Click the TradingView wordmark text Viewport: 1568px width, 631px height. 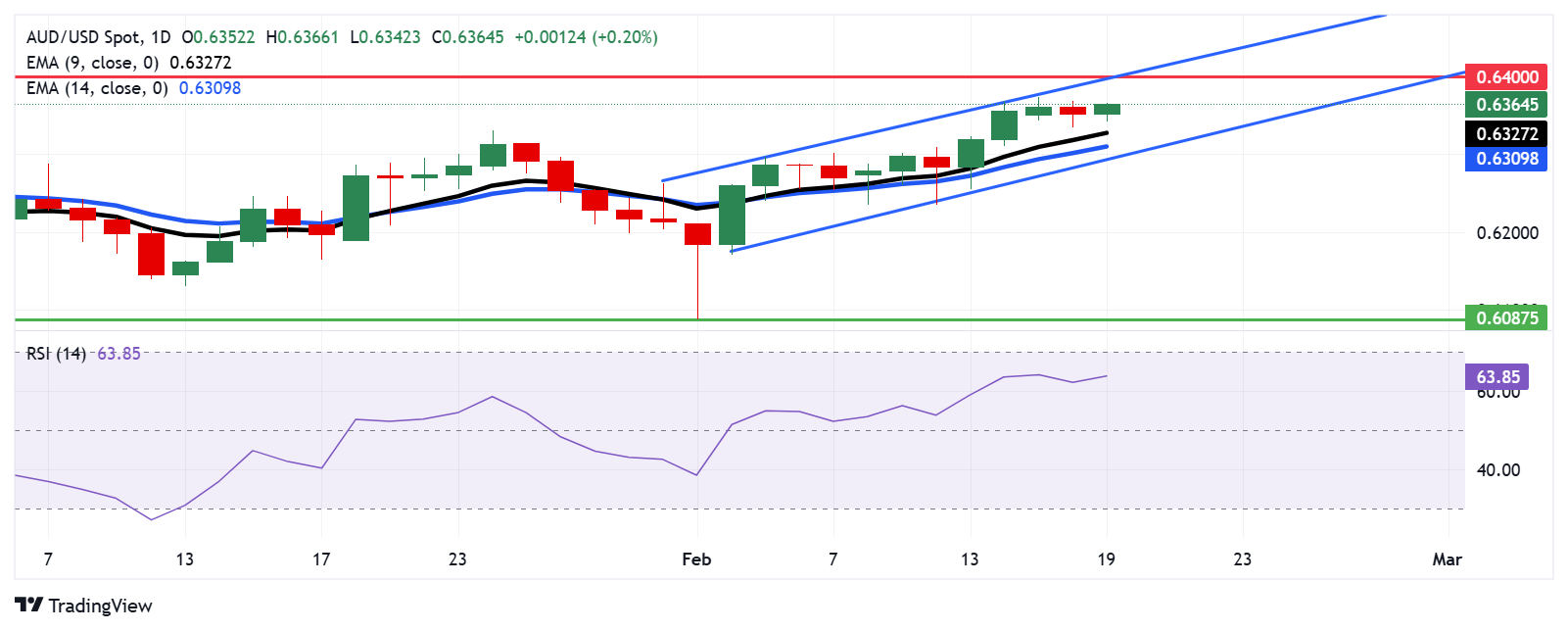click(100, 606)
